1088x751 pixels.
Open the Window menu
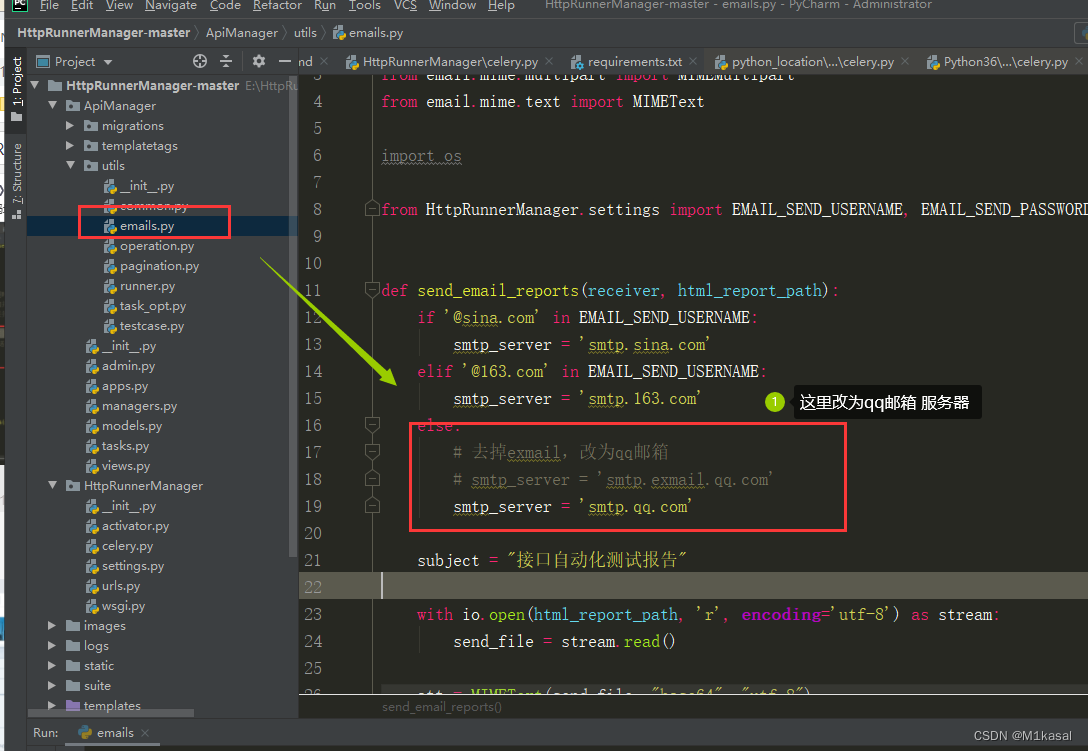[x=452, y=6]
